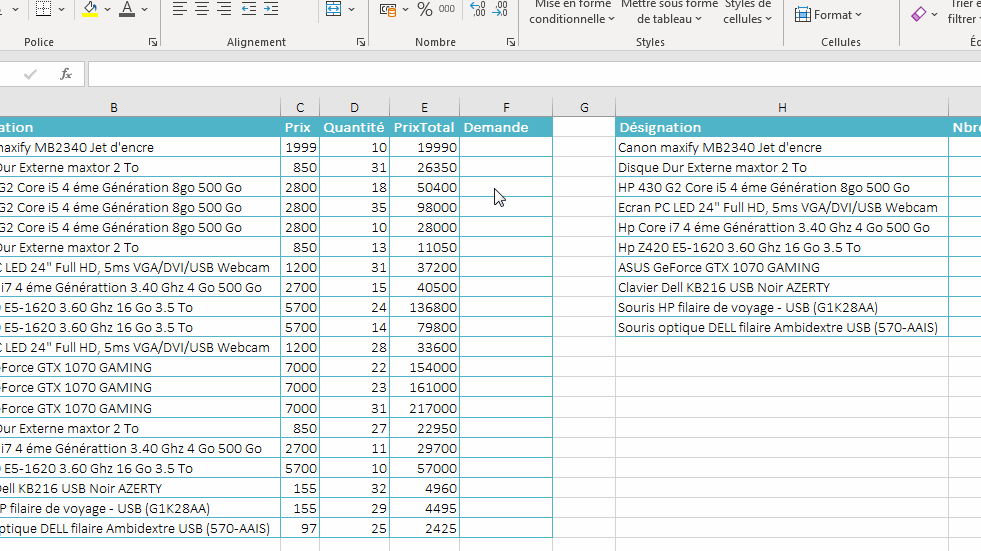Select column B header
The height and width of the screenshot is (551, 981).
tap(114, 108)
